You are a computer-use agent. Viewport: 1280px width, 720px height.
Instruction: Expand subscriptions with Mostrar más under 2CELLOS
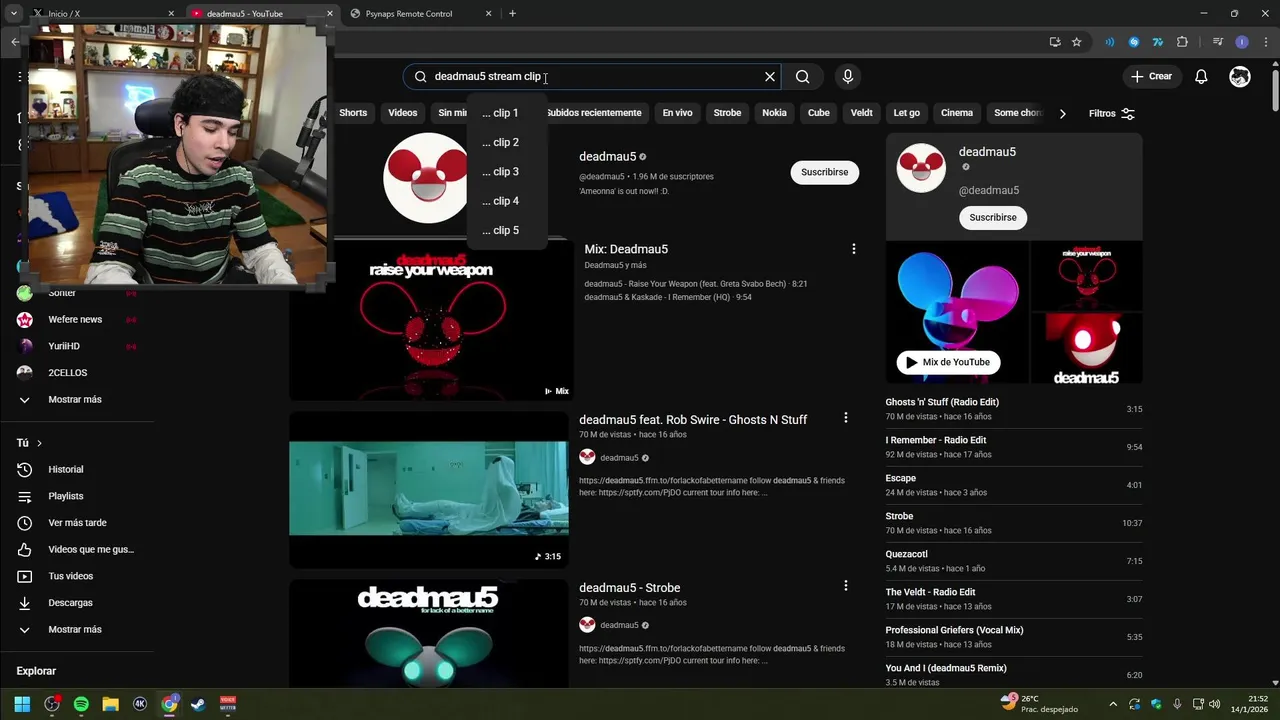75,399
